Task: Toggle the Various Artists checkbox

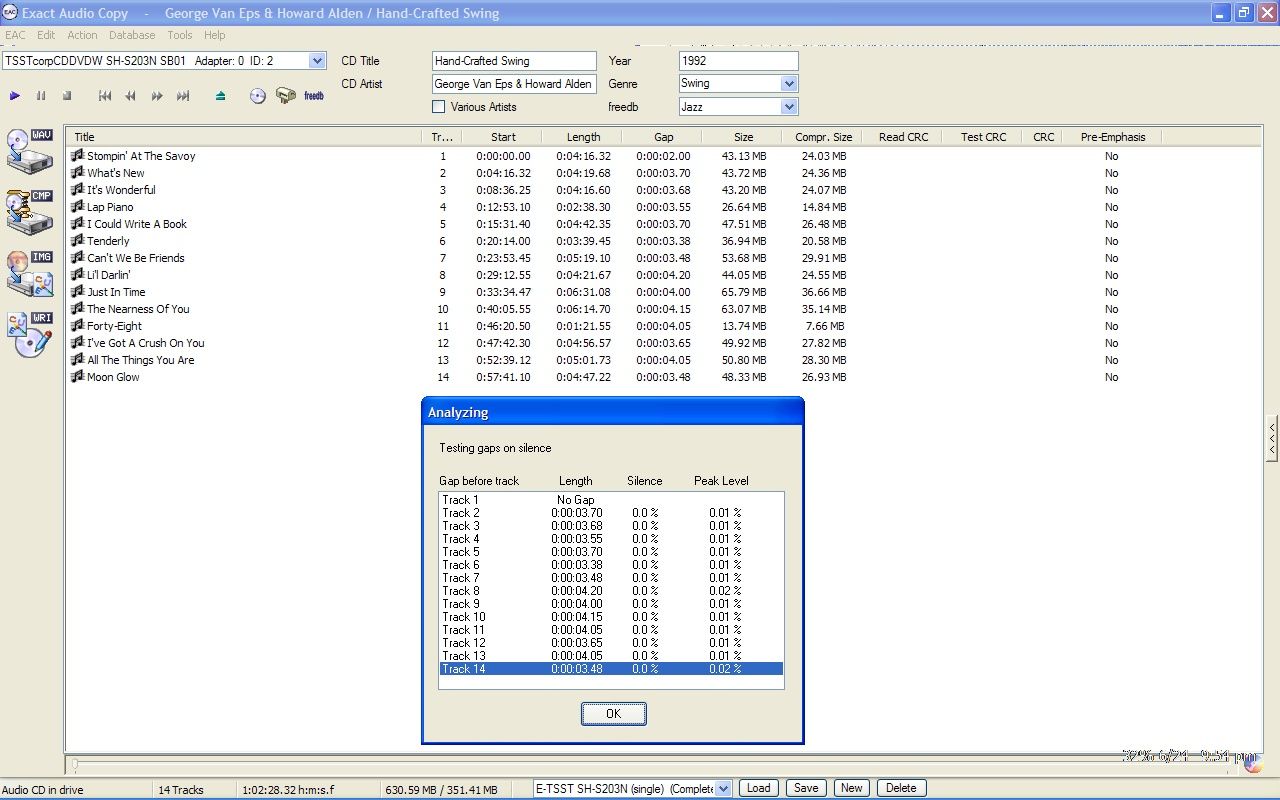Action: [x=438, y=107]
